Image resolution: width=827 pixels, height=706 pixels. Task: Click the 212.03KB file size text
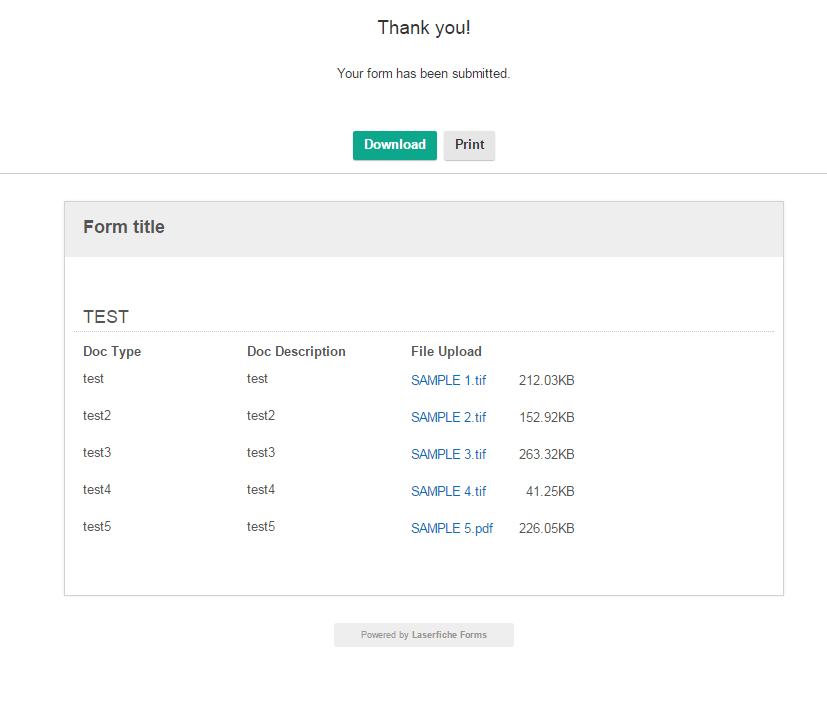tap(546, 381)
